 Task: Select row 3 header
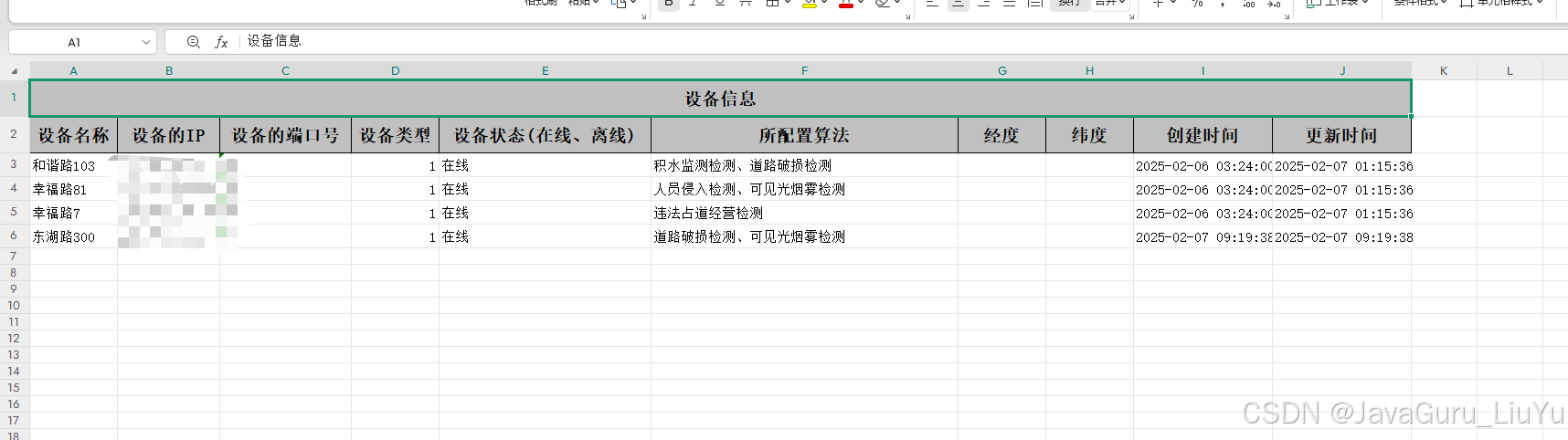tap(14, 164)
